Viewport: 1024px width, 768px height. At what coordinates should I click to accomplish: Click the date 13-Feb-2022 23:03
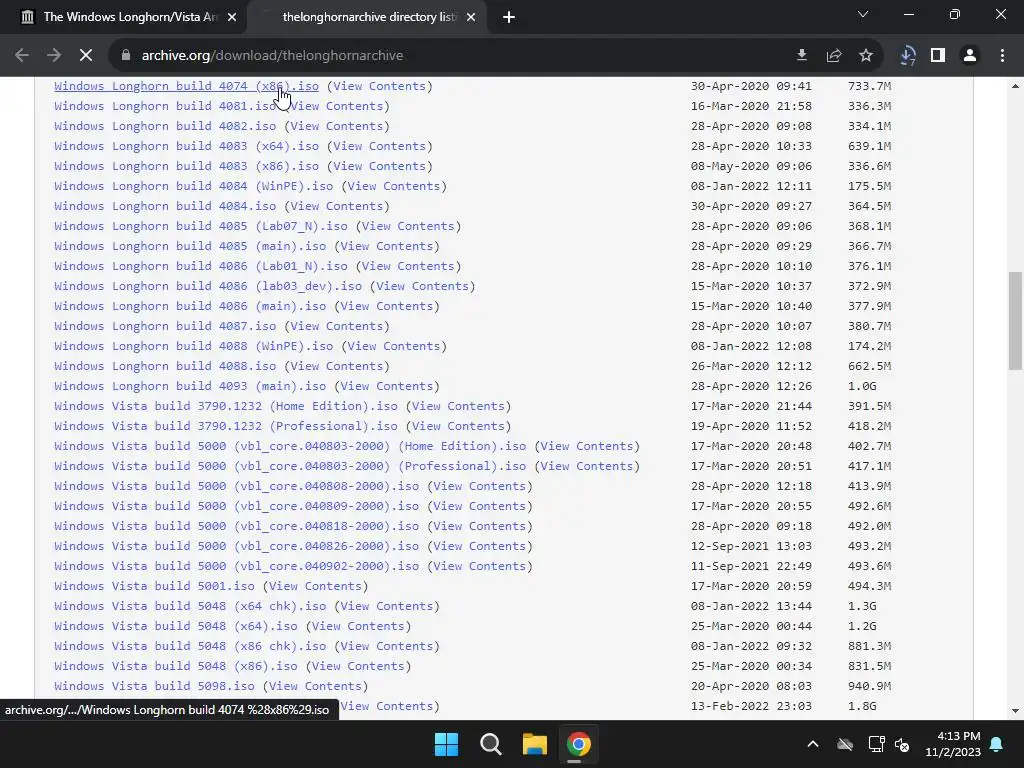pyautogui.click(x=751, y=706)
